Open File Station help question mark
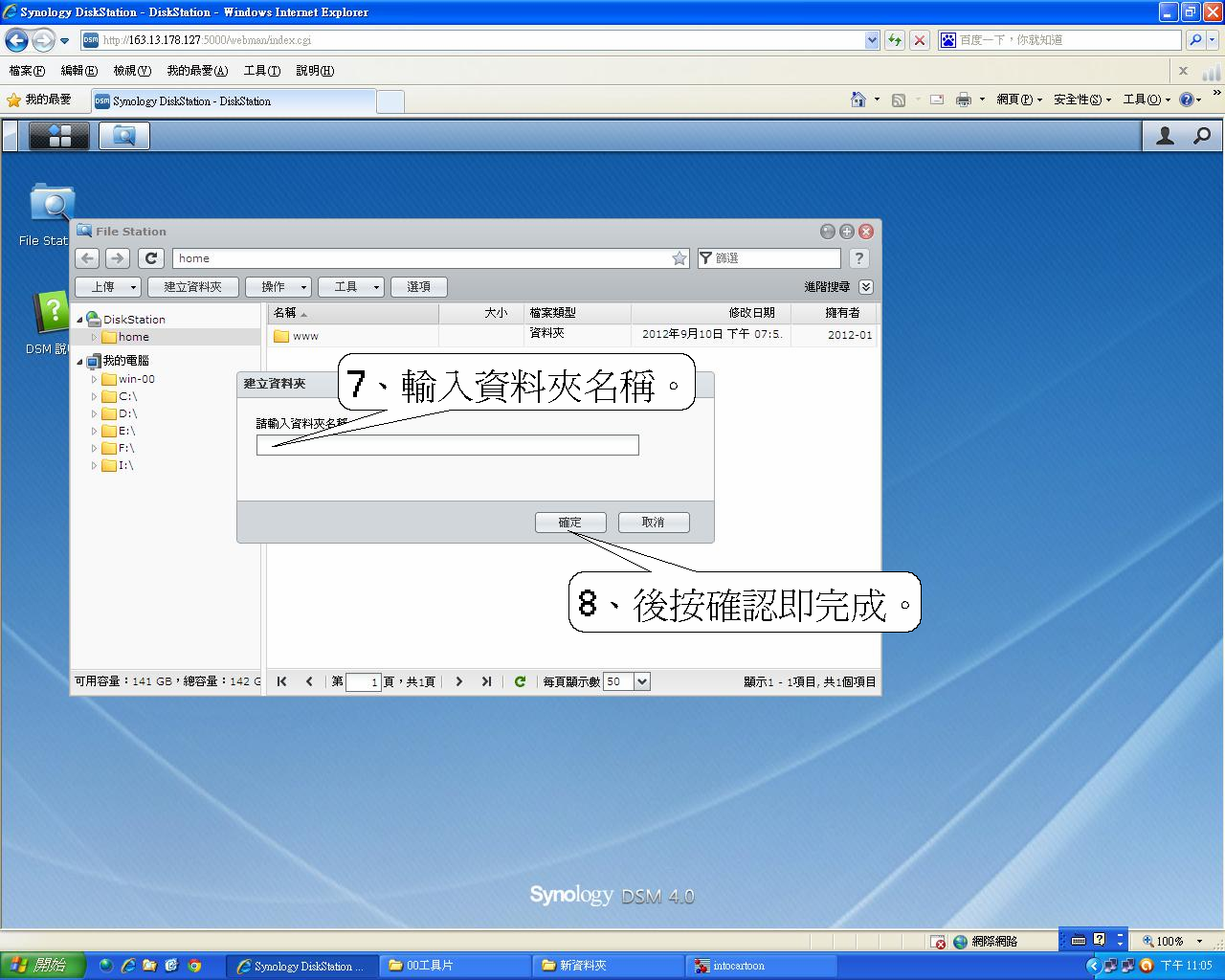This screenshot has height=980, width=1225. point(859,258)
